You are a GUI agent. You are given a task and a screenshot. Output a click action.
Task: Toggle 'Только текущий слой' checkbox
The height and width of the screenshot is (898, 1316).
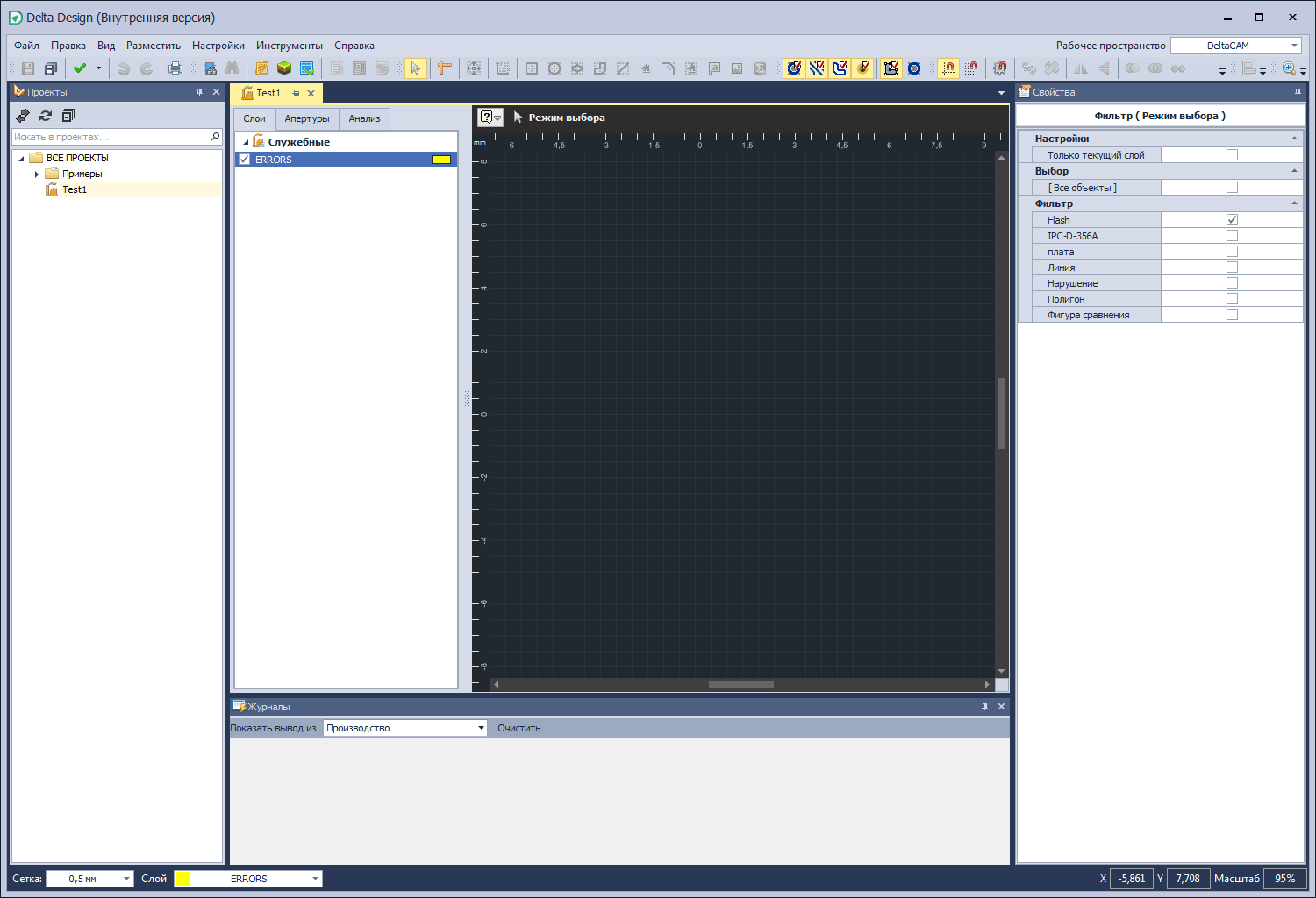[1232, 155]
